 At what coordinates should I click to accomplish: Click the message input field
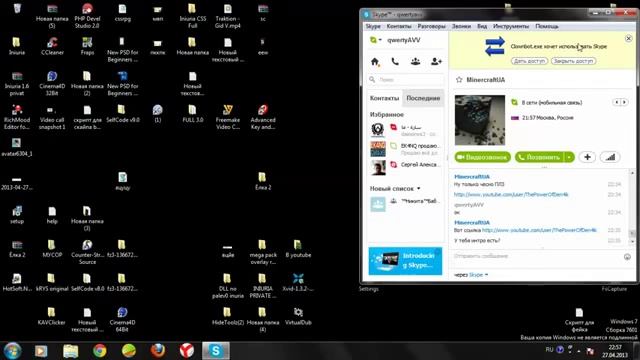pos(537,256)
